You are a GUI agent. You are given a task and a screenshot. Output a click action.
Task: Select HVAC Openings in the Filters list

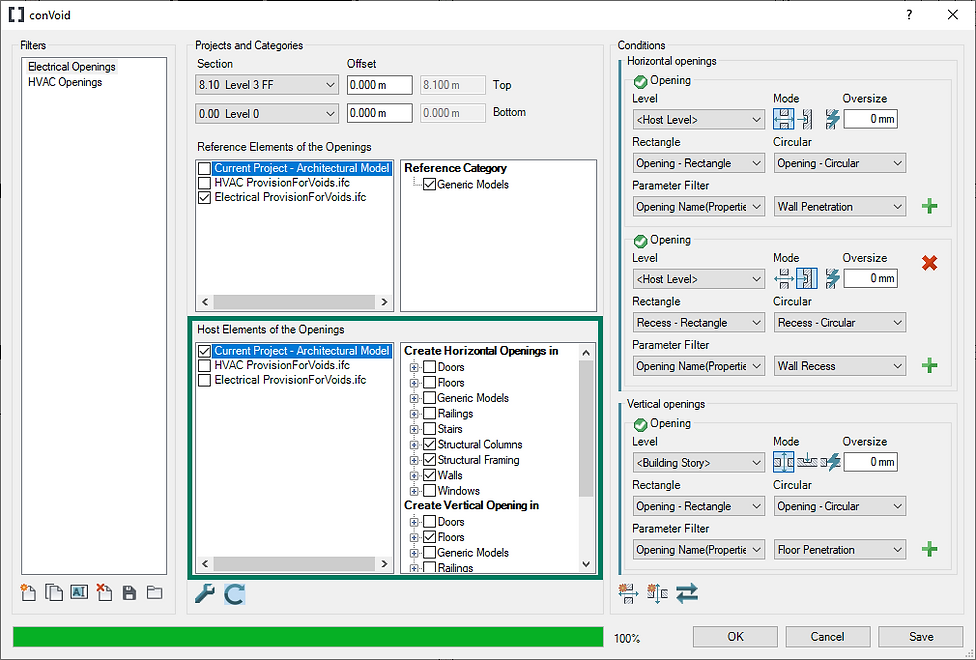click(x=70, y=82)
